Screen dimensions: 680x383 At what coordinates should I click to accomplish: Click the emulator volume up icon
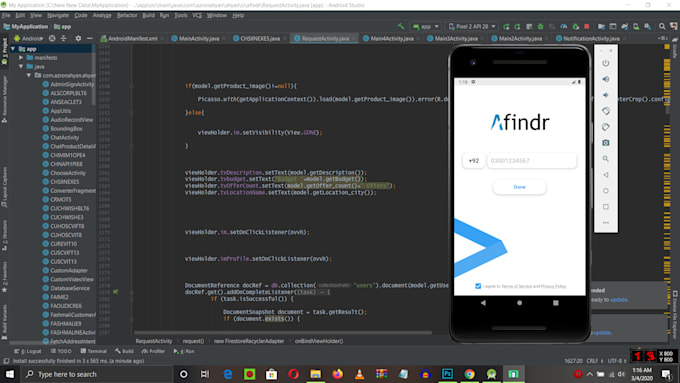coord(605,79)
